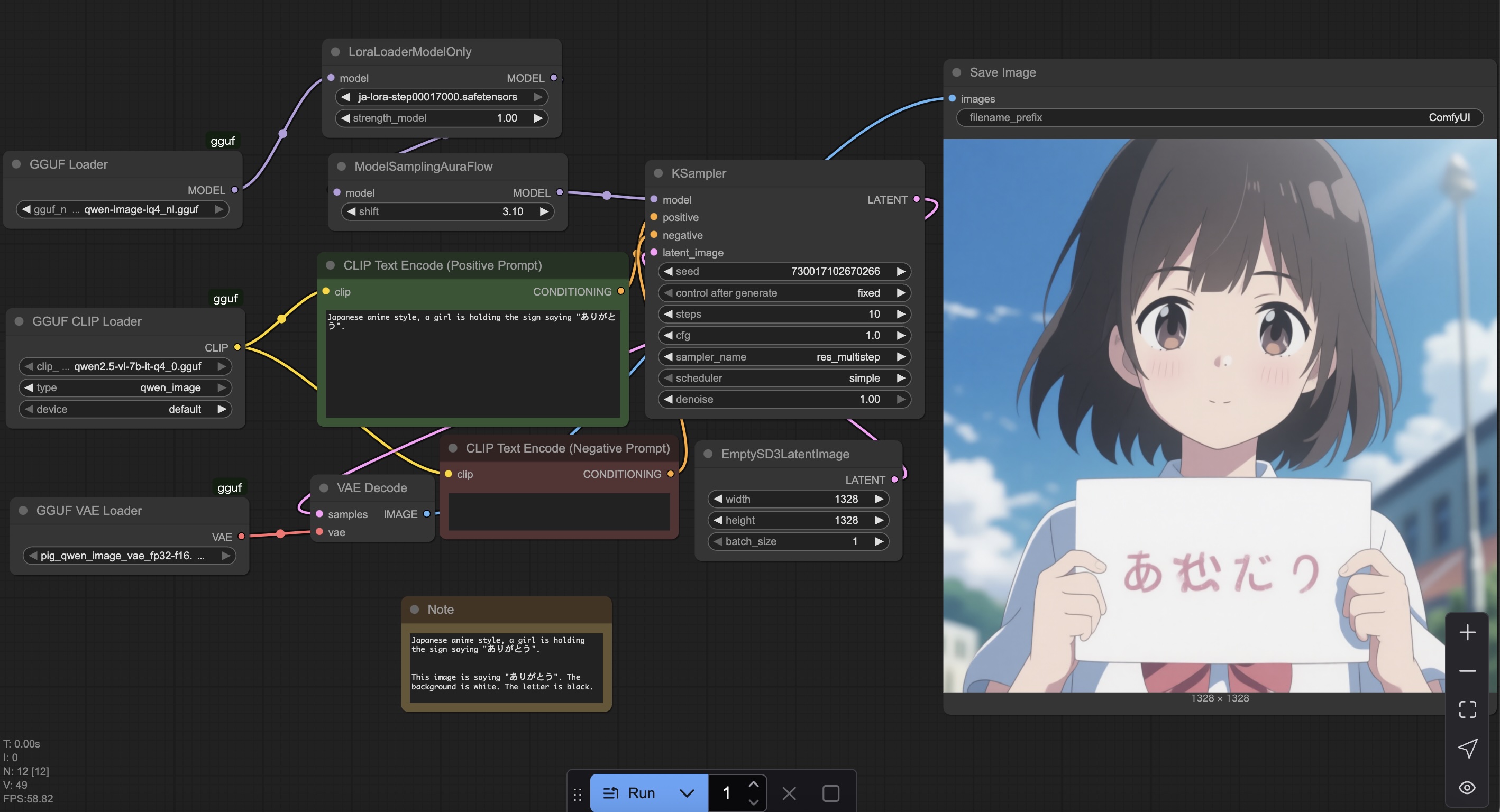
Task: Click the positive prompt text area
Action: coord(472,364)
